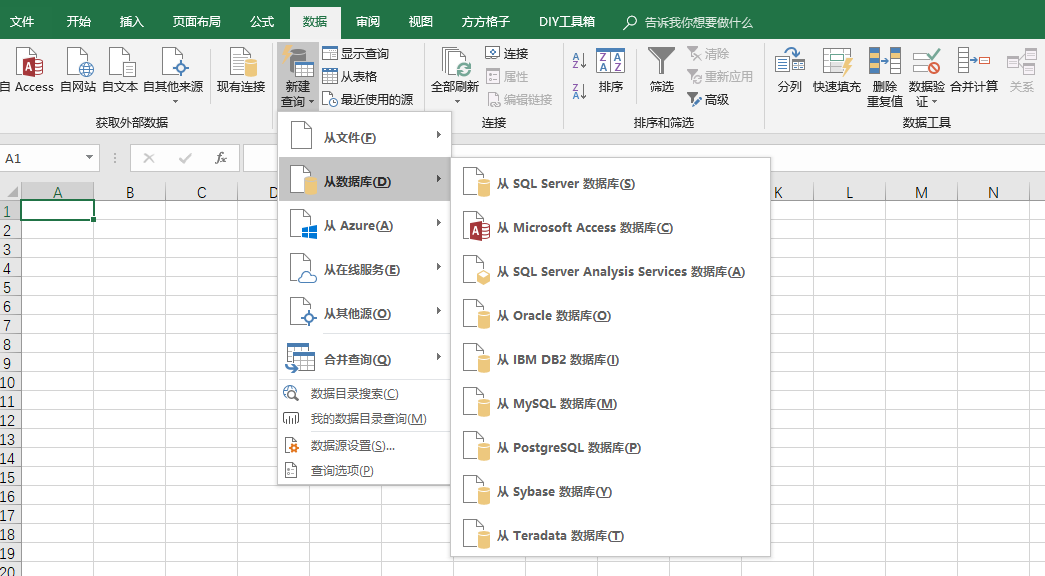Select row 5 header
This screenshot has width=1045, height=576.
pyautogui.click(x=9, y=287)
